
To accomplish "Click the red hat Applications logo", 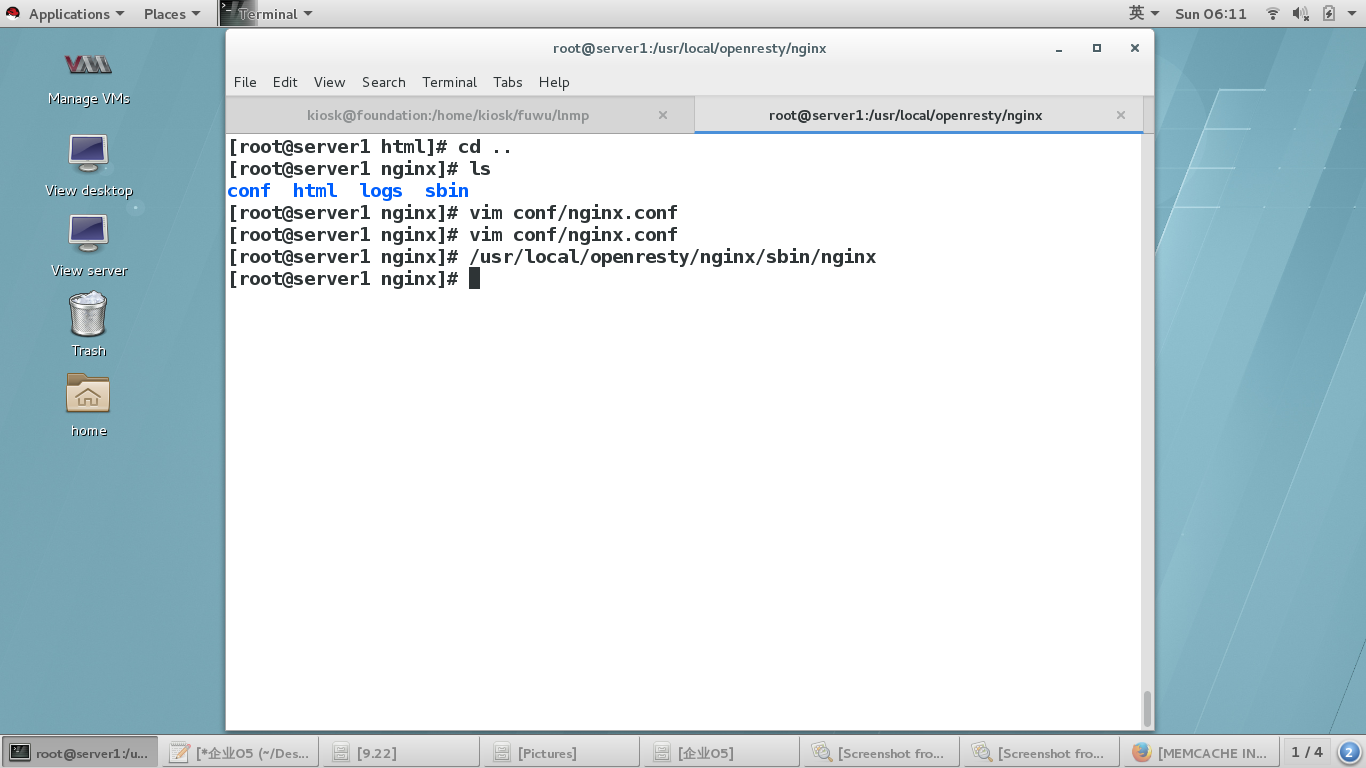I will [14, 14].
